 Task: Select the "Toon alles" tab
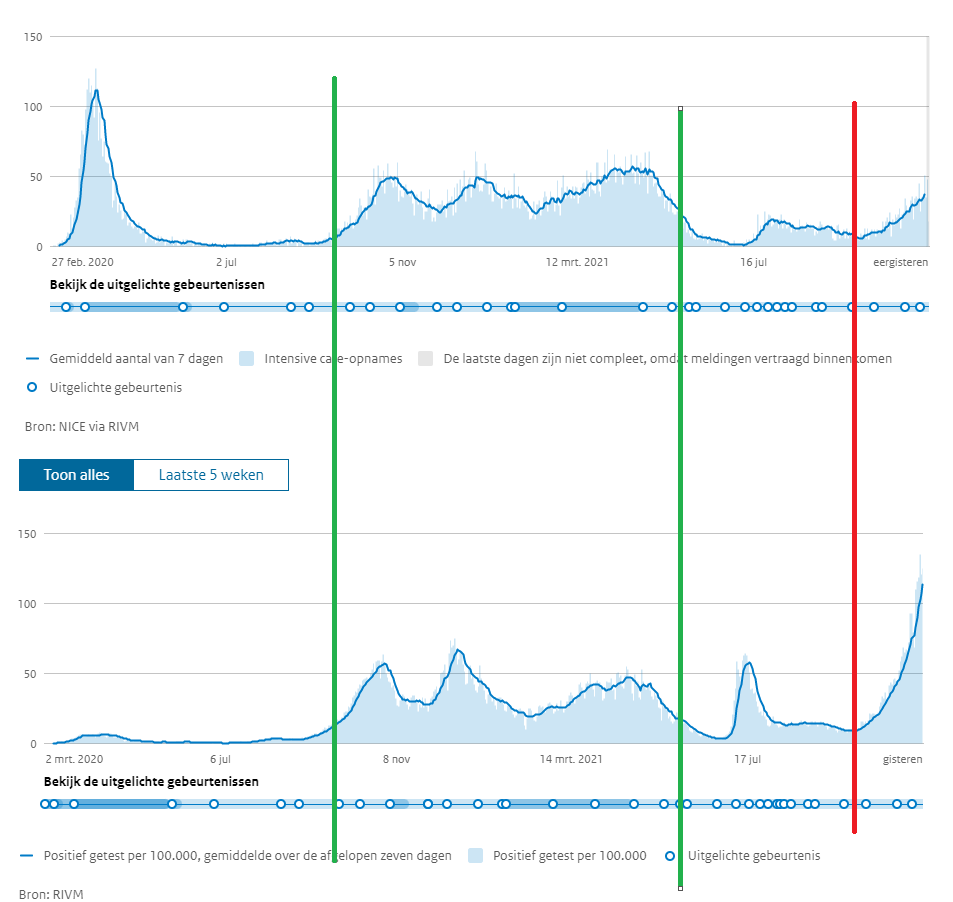point(76,475)
